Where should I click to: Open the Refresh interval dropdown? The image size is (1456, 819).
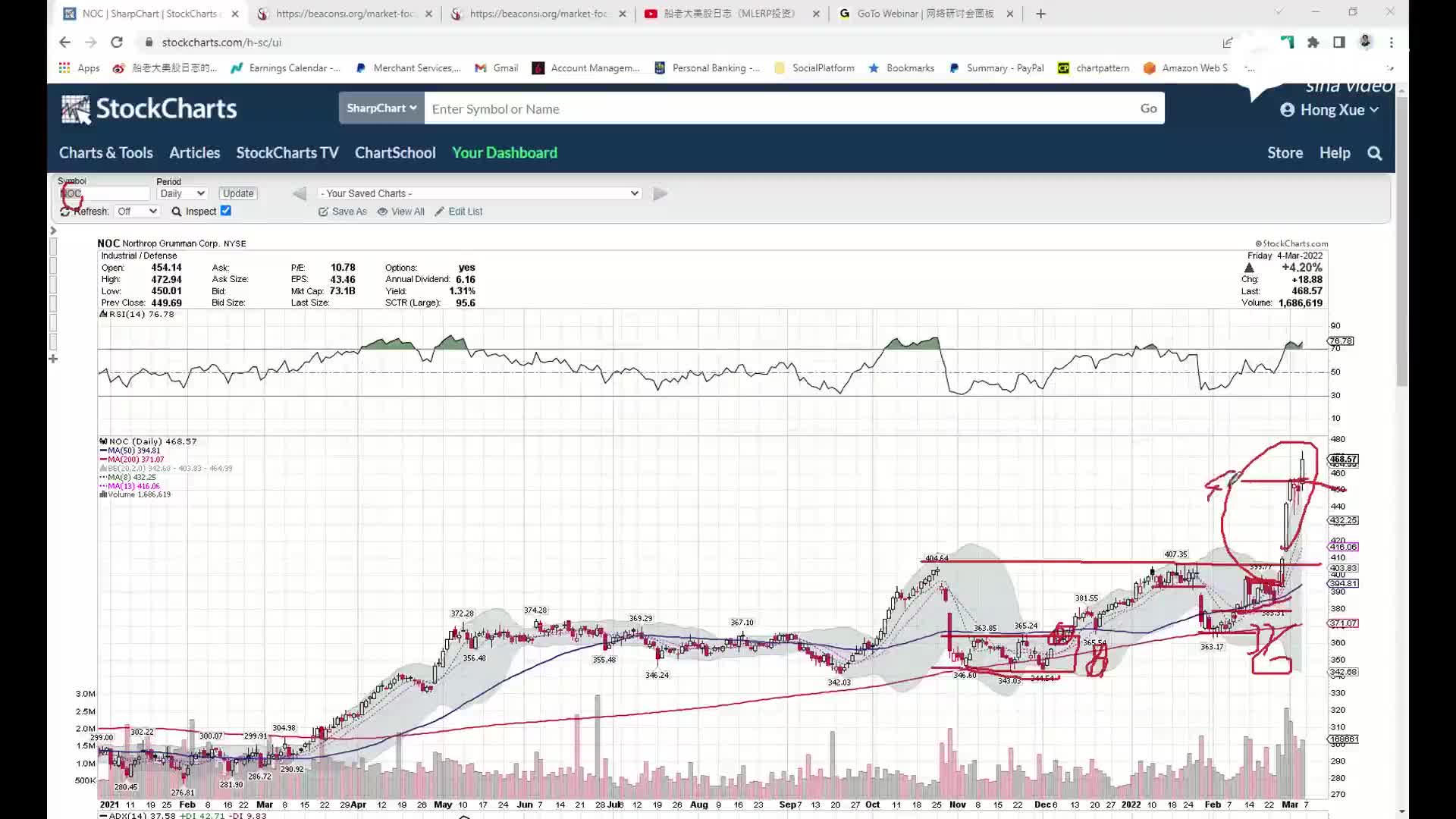[x=136, y=212]
